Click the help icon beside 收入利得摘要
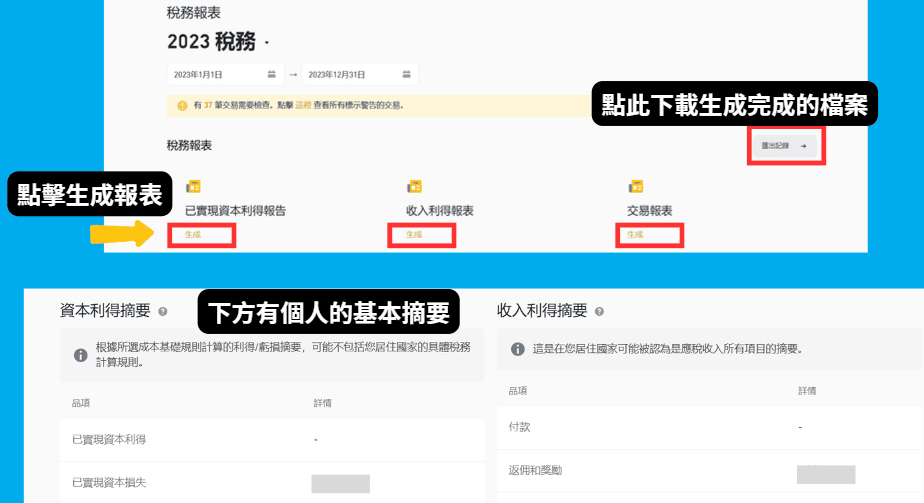Screen dimensions: 924x503 coord(598,312)
